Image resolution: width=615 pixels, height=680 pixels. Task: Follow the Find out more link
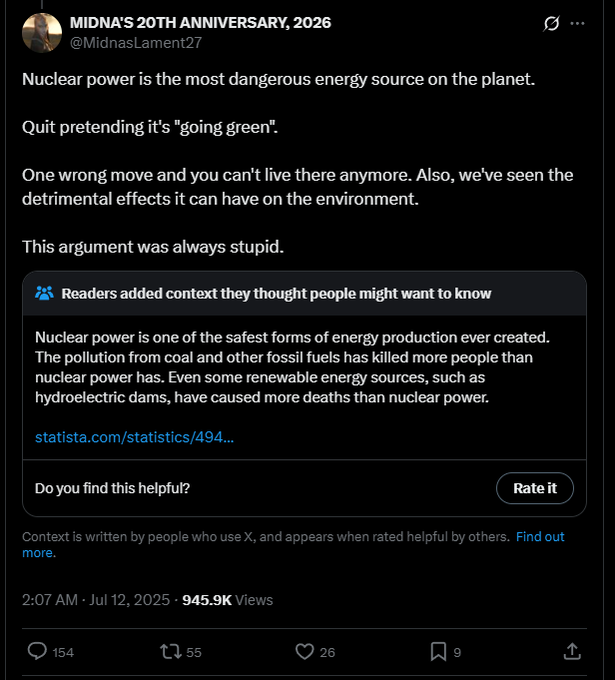point(540,537)
